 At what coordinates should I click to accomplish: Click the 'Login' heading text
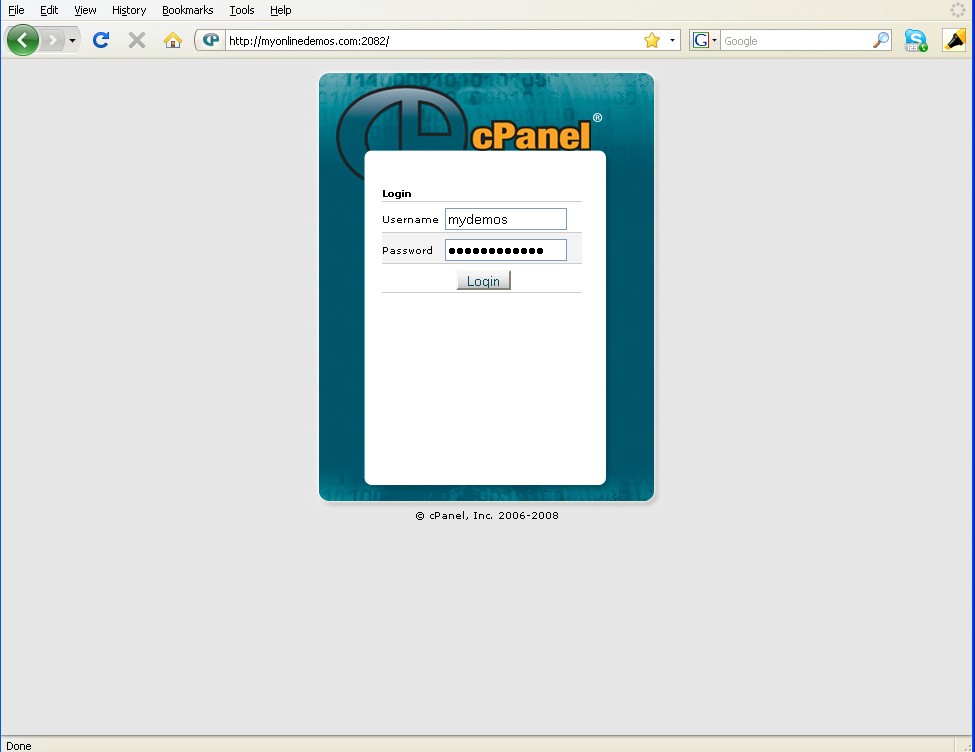pos(397,193)
